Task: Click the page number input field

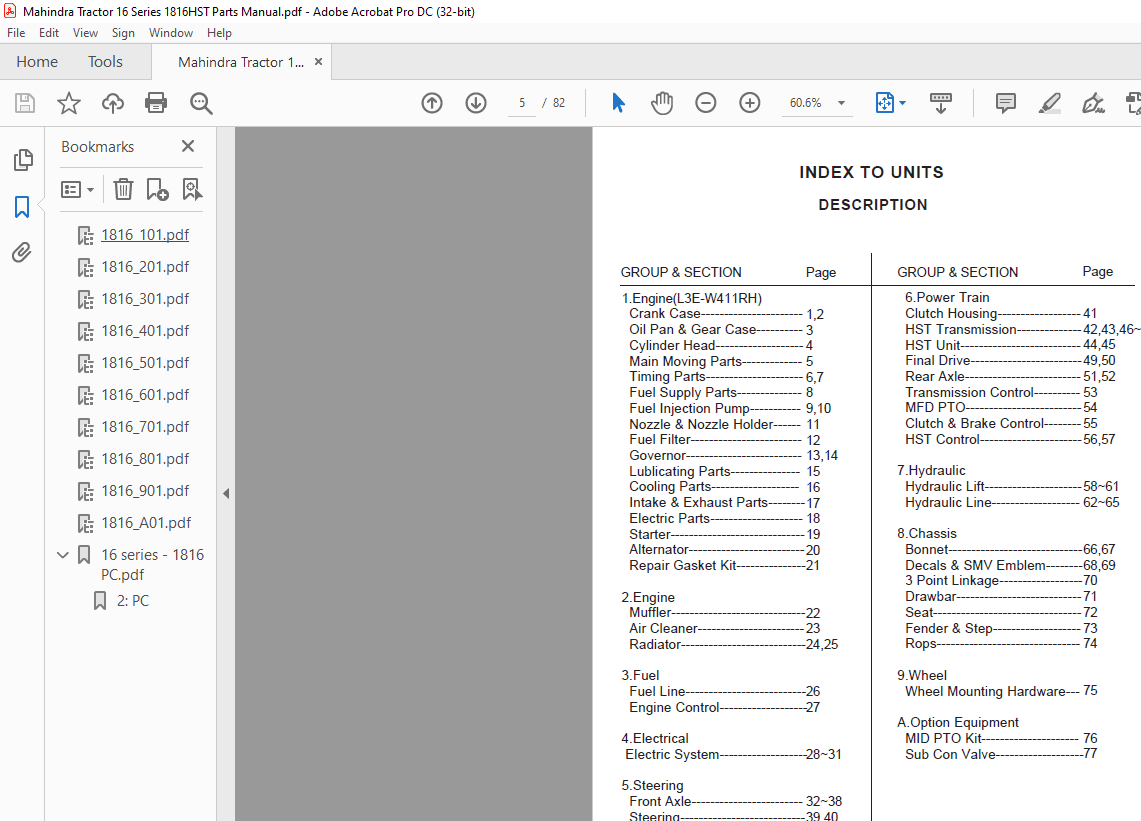Action: pyautogui.click(x=522, y=103)
